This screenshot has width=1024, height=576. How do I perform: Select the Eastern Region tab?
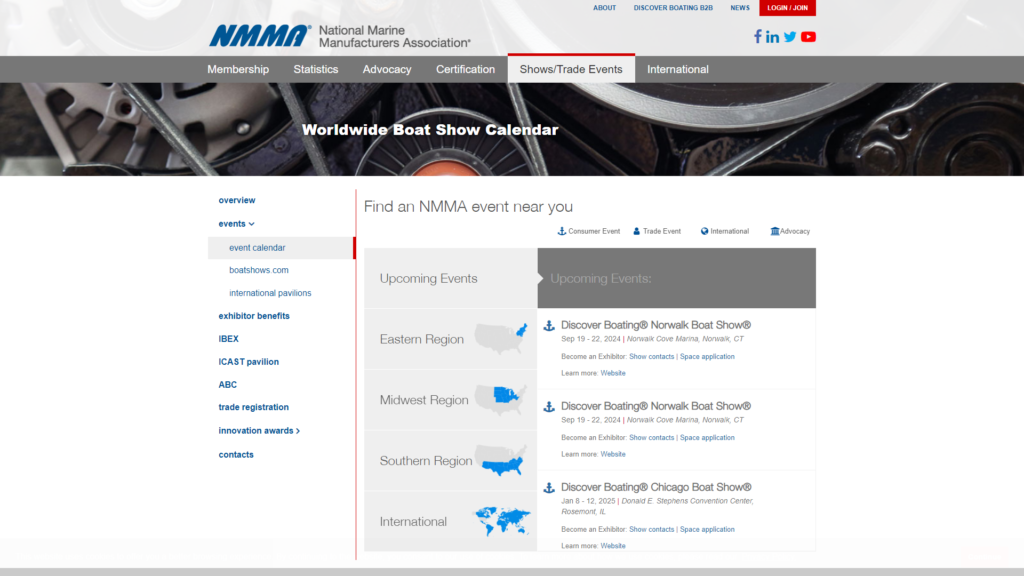(x=451, y=339)
